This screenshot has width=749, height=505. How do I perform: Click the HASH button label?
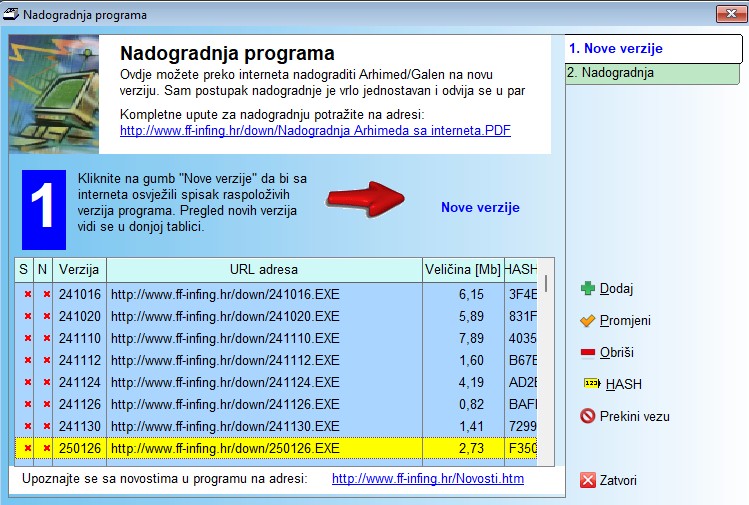pyautogui.click(x=623, y=384)
